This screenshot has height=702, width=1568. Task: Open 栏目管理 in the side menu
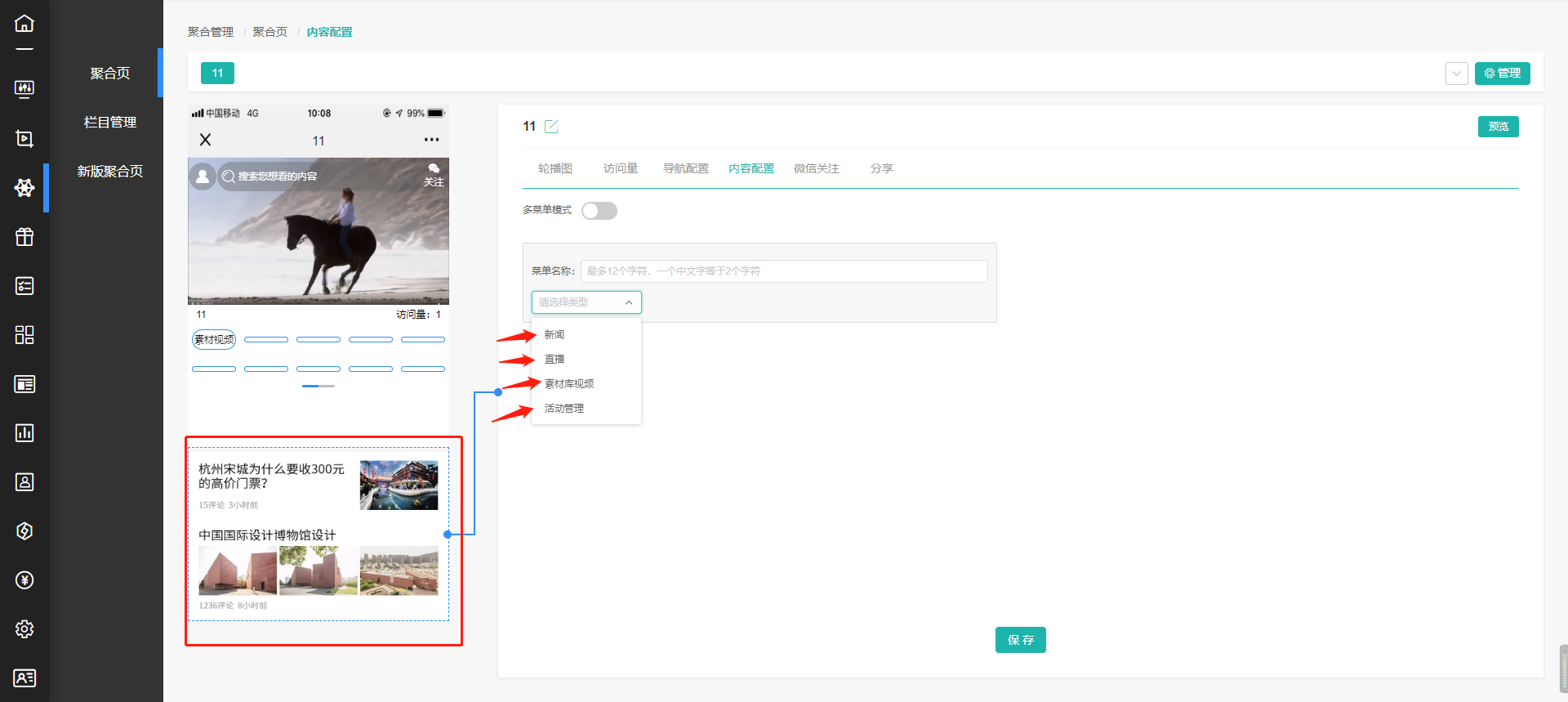(110, 123)
